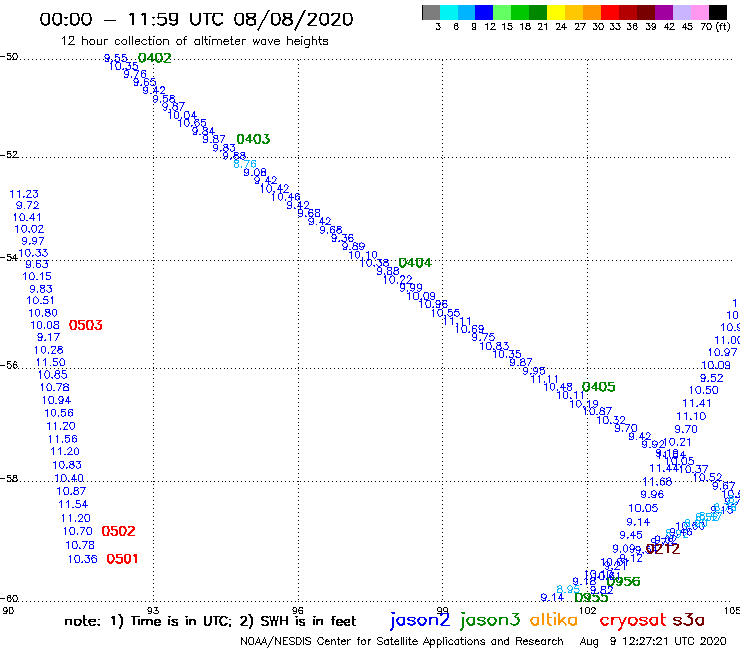Select the 10.41 wave height value
This screenshot has height=650, width=740.
click(x=27, y=217)
